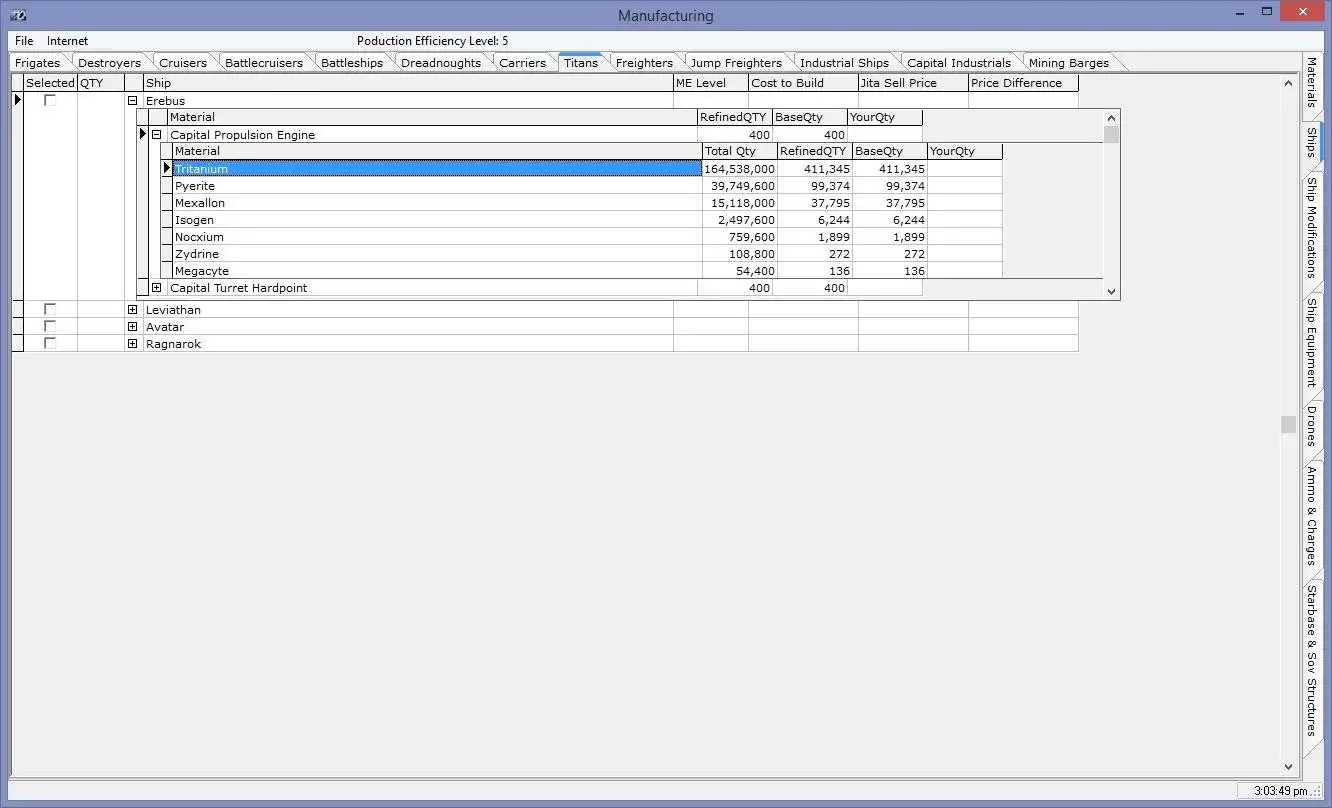Click the ME Level column header
The height and width of the screenshot is (808, 1332).
[x=711, y=83]
